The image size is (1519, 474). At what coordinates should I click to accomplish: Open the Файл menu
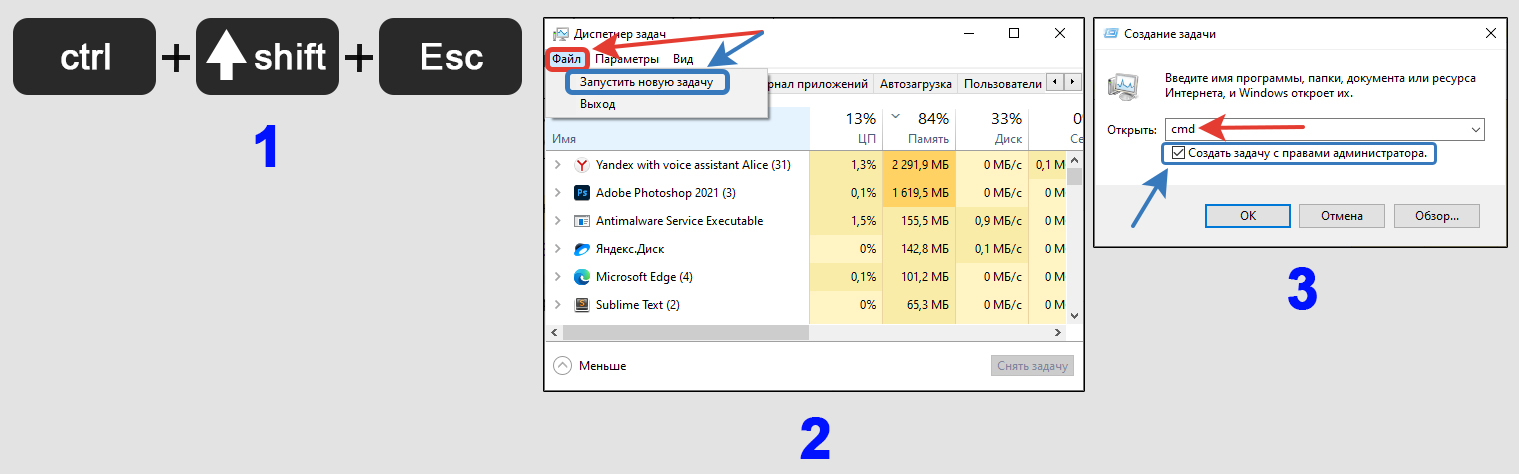point(566,59)
